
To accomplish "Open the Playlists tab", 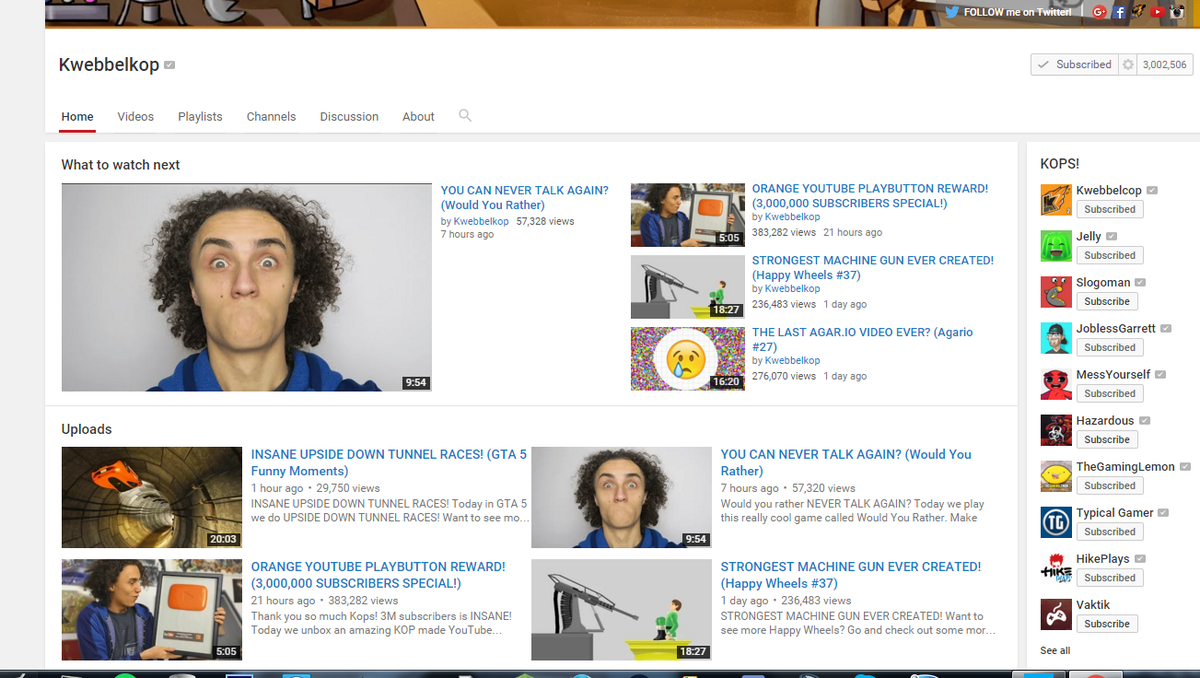I will click(x=200, y=116).
